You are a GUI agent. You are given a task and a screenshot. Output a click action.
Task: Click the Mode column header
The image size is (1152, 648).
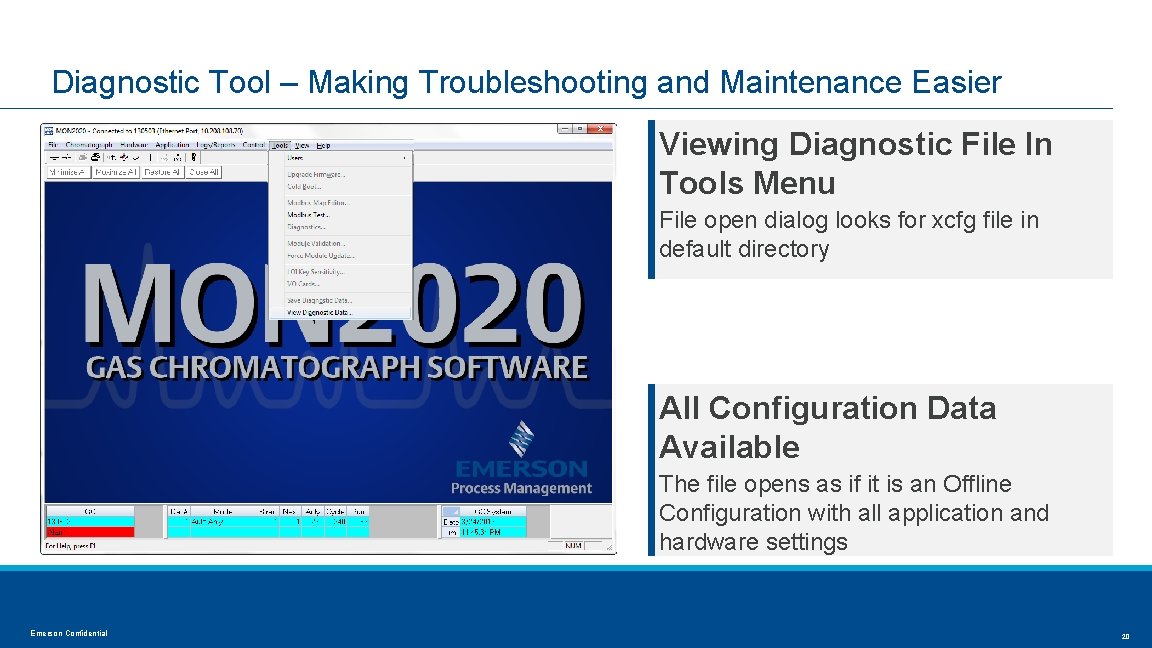pos(223,511)
